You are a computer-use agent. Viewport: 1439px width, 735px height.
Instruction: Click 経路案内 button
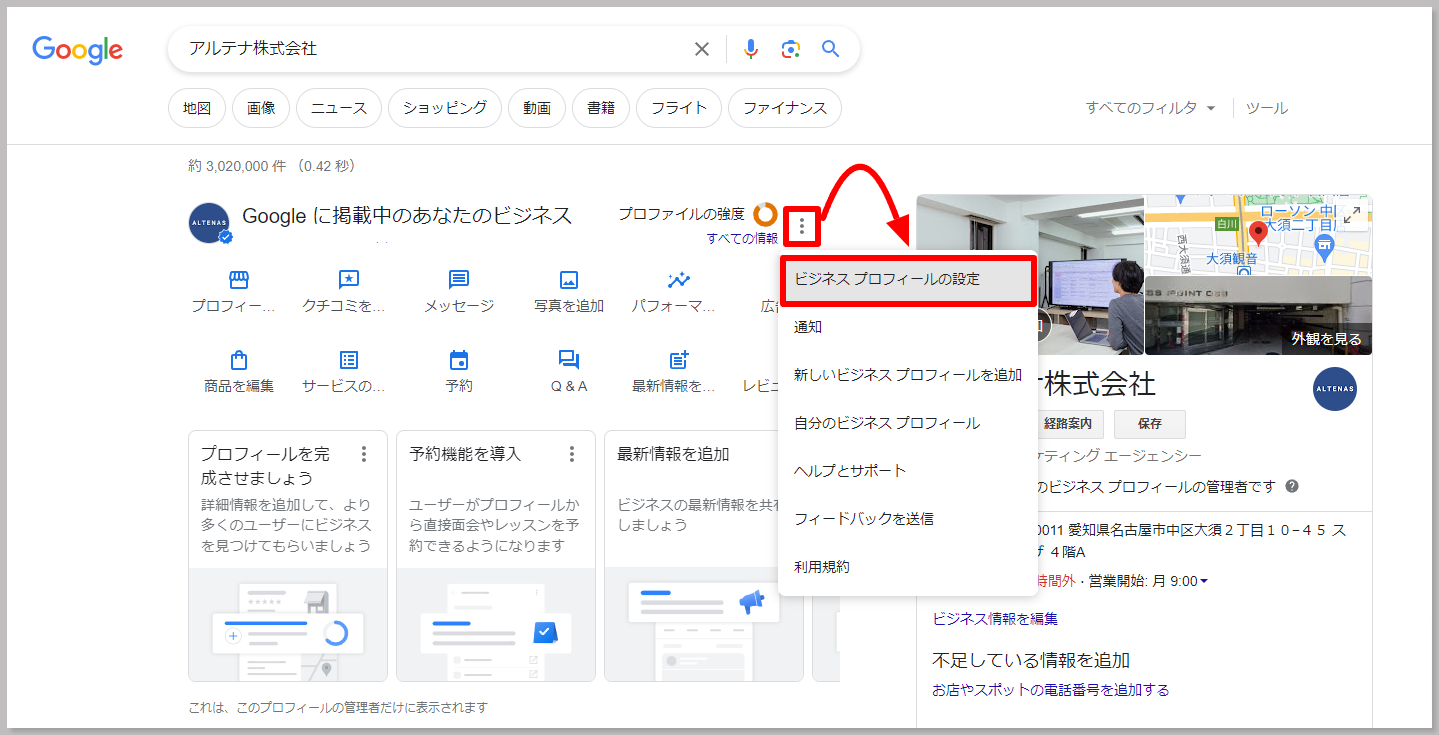[1069, 424]
